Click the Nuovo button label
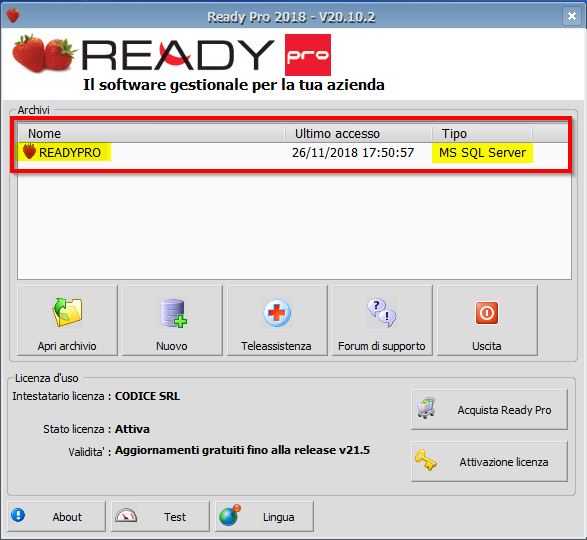The width and height of the screenshot is (587, 540). click(172, 346)
